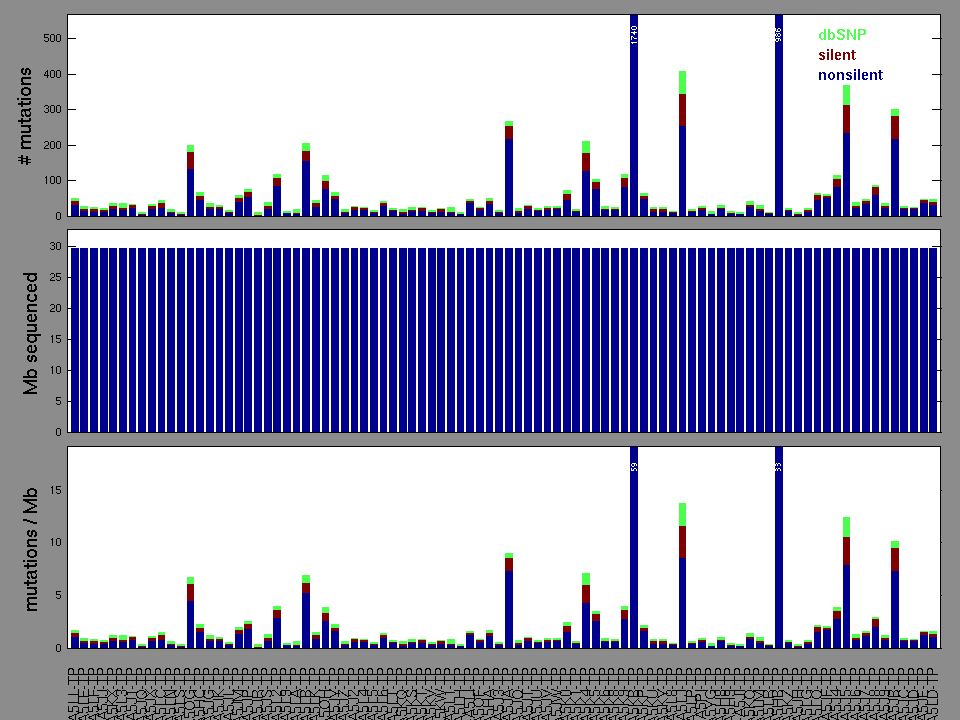Click the first bar in Mb sequenced chart
This screenshot has width=960, height=720.
[75, 340]
